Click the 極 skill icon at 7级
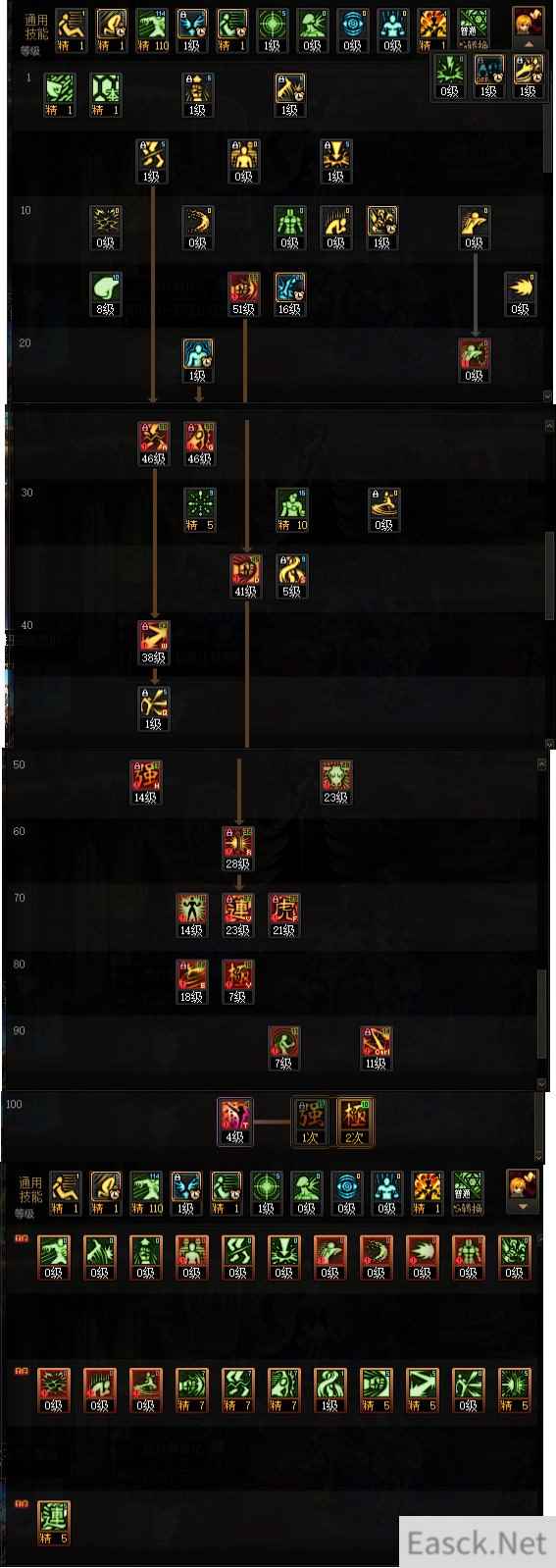Image resolution: width=556 pixels, height=1568 pixels. (237, 981)
